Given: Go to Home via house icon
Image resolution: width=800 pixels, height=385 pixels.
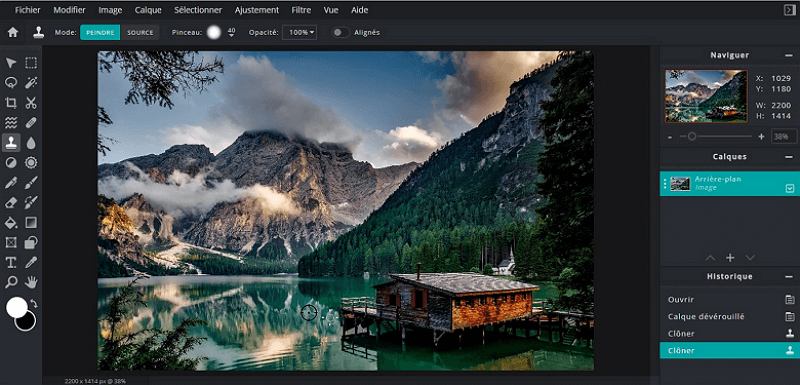Looking at the screenshot, I should (13, 32).
